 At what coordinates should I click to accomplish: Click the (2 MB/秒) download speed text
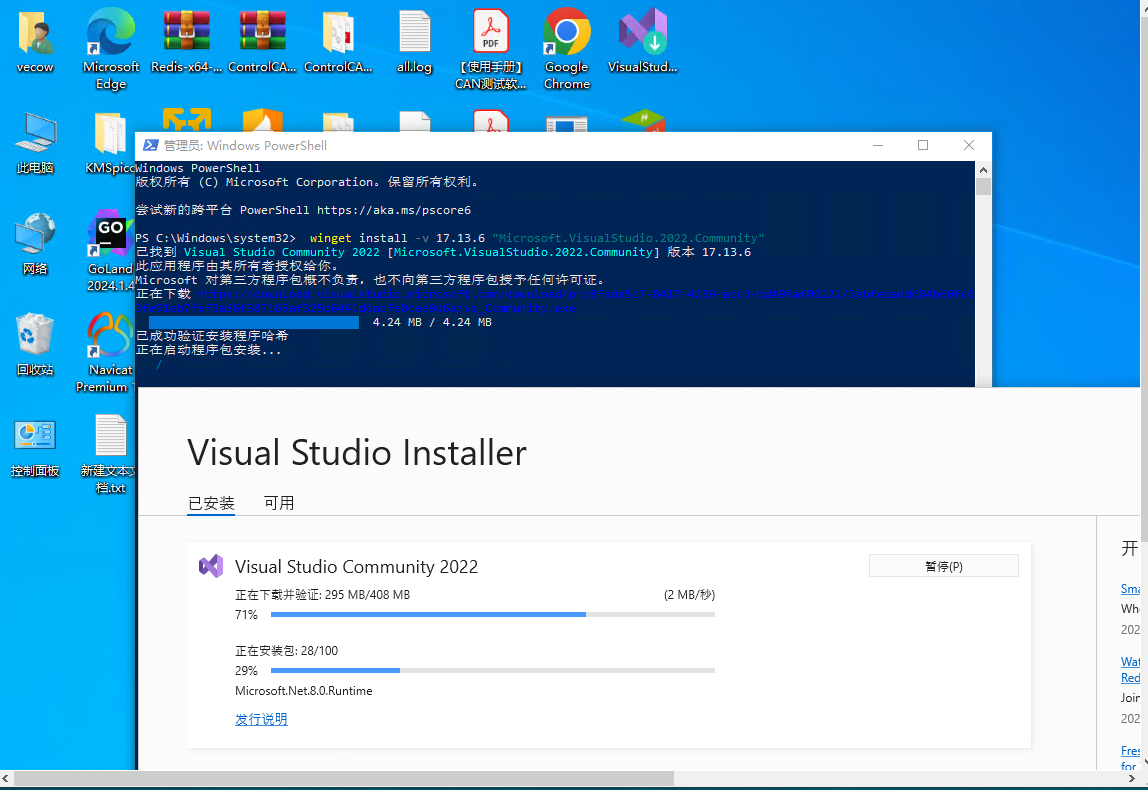pos(689,595)
